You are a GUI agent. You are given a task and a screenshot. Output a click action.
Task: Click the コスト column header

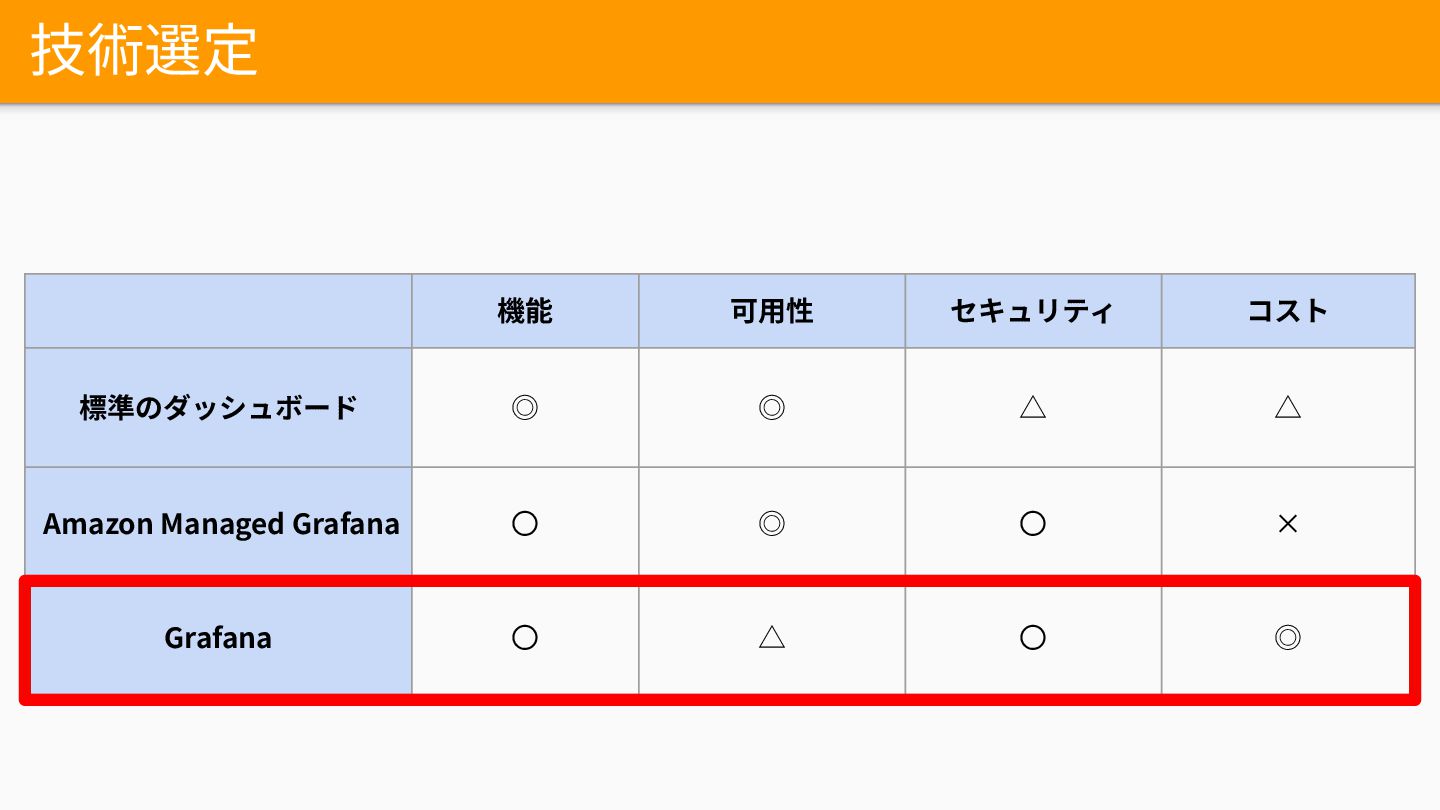(x=1288, y=311)
